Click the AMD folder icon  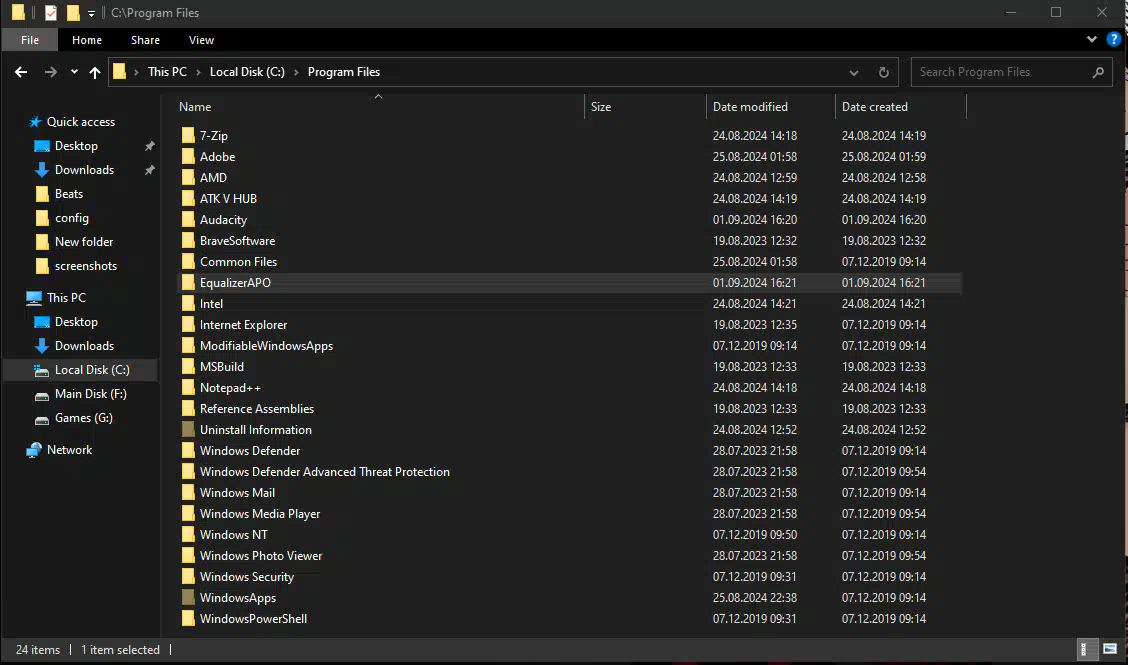pos(188,177)
